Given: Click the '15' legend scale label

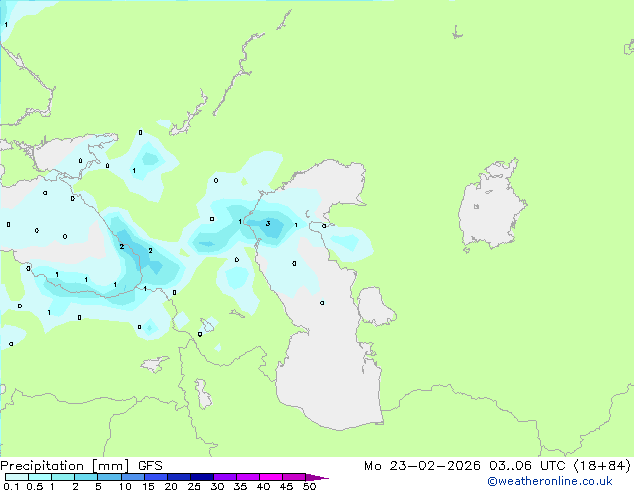Looking at the screenshot, I should click(x=148, y=486).
